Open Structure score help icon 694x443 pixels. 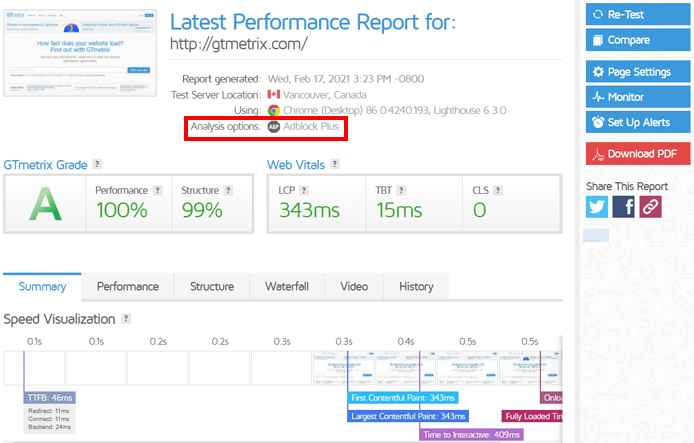[228, 190]
